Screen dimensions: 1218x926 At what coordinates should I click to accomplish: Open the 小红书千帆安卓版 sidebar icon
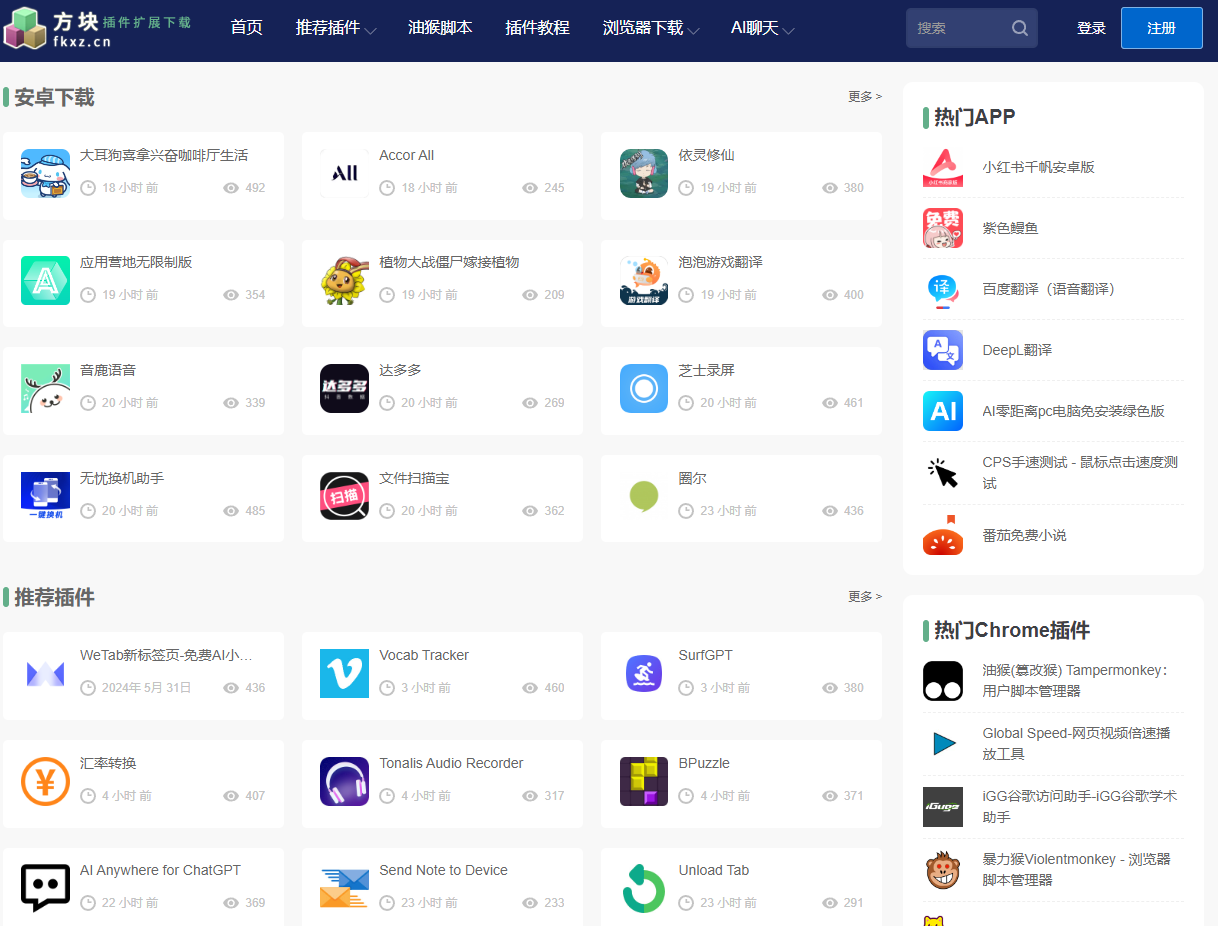click(x=943, y=168)
